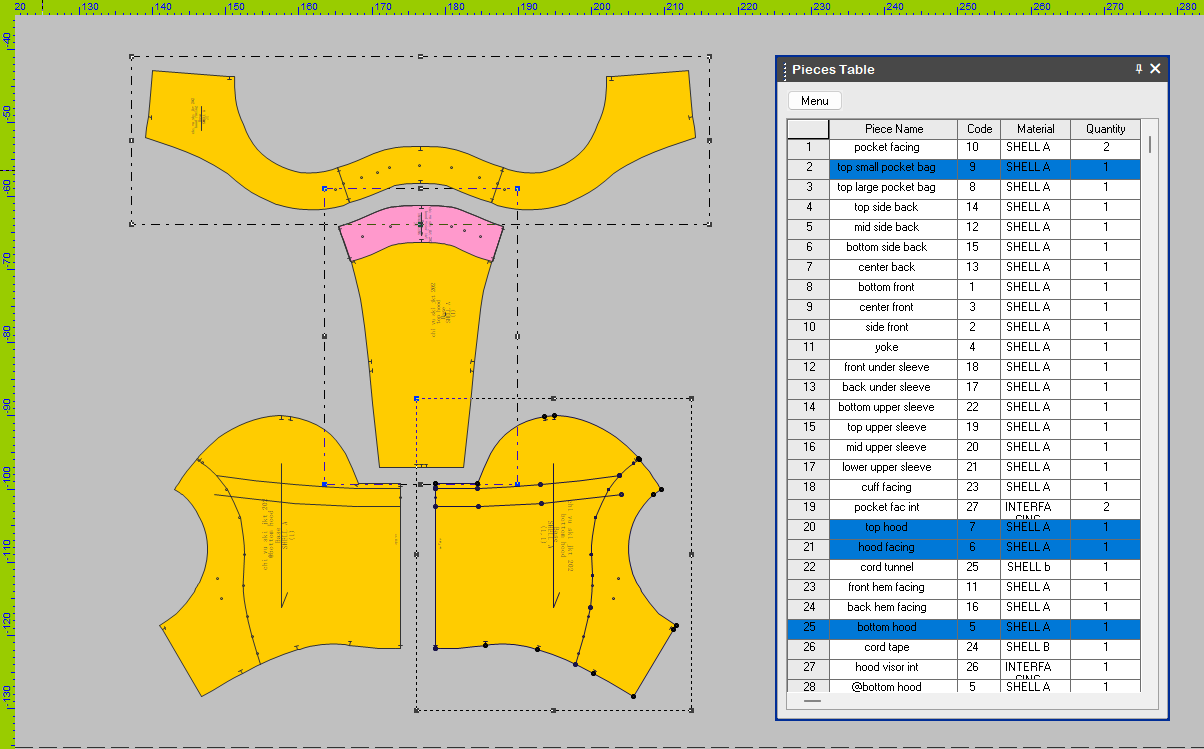
Task: Open the Menu in the Pieces Table panel
Action: tap(814, 100)
